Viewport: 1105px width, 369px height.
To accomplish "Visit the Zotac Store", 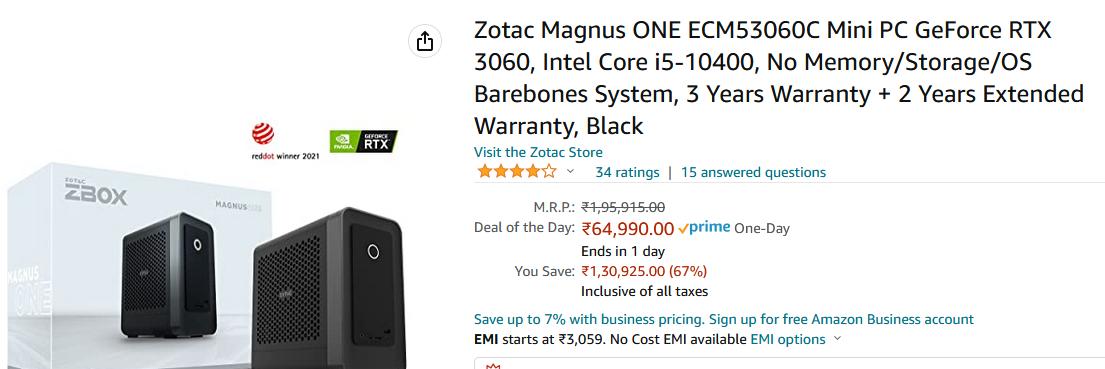I will coord(538,152).
